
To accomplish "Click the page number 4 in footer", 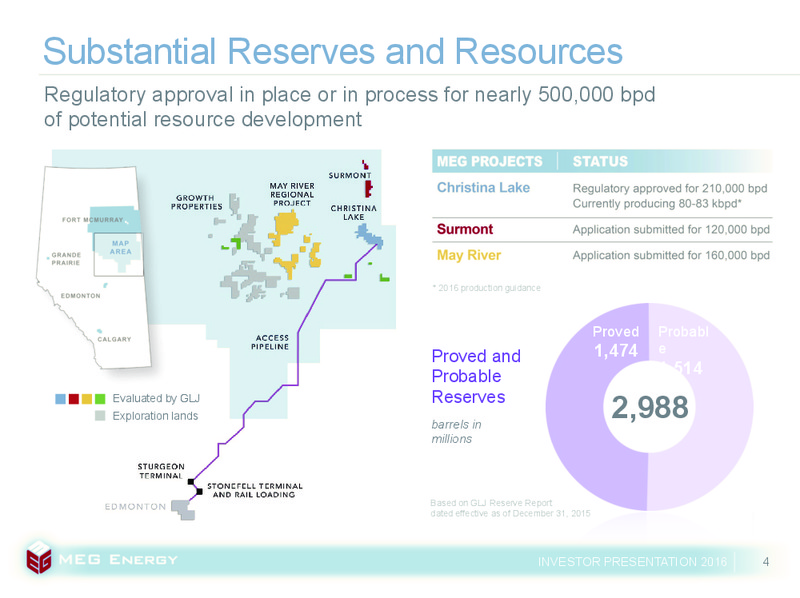I will tap(765, 562).
